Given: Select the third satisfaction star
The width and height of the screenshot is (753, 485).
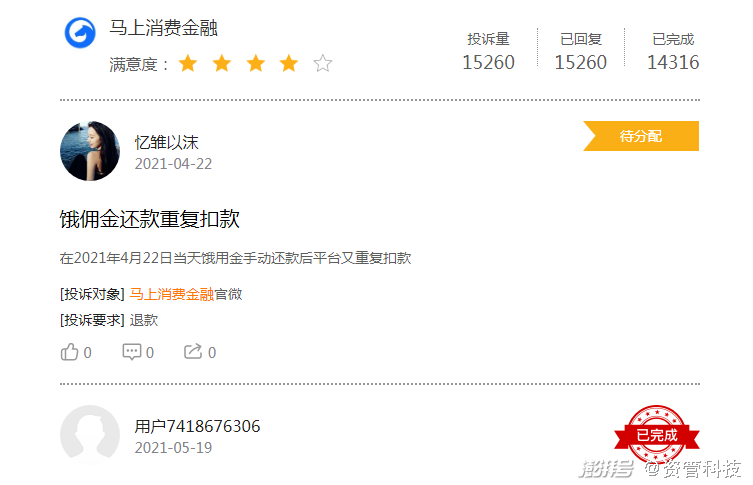Looking at the screenshot, I should coord(255,63).
